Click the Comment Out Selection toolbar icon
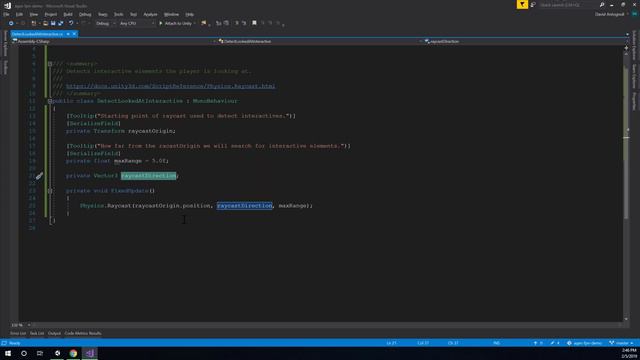 pyautogui.click(x=219, y=23)
